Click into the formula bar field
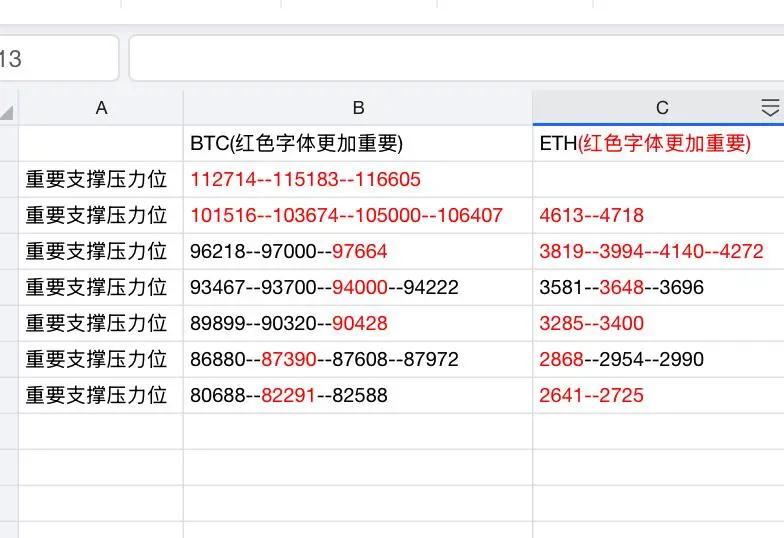784x538 pixels. [x=456, y=58]
